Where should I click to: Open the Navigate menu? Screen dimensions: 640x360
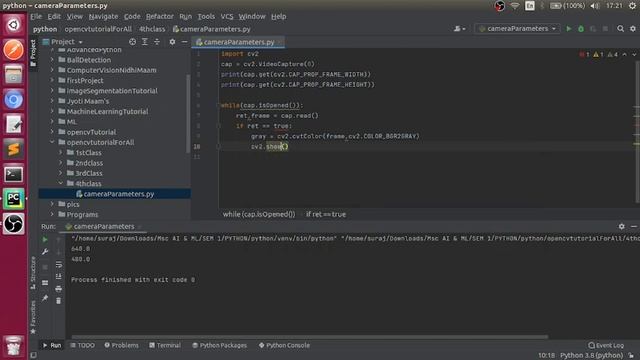coord(103,16)
